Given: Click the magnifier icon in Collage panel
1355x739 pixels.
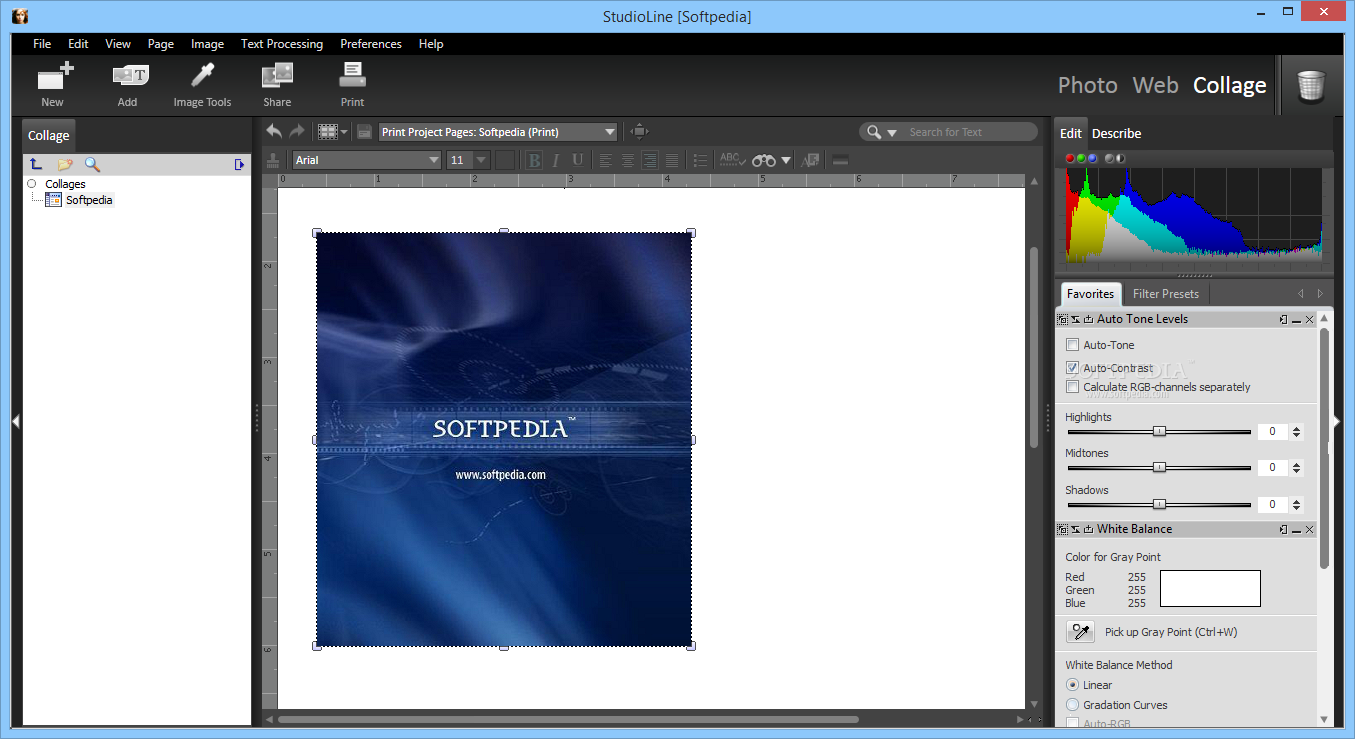Looking at the screenshot, I should pyautogui.click(x=92, y=164).
